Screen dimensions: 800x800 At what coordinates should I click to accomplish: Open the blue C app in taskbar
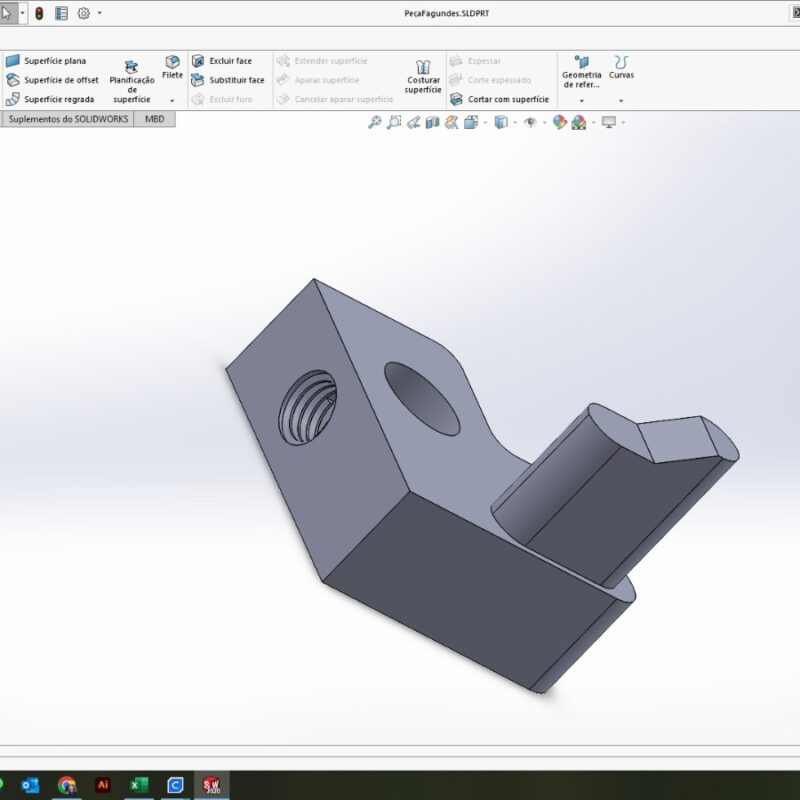(x=175, y=785)
